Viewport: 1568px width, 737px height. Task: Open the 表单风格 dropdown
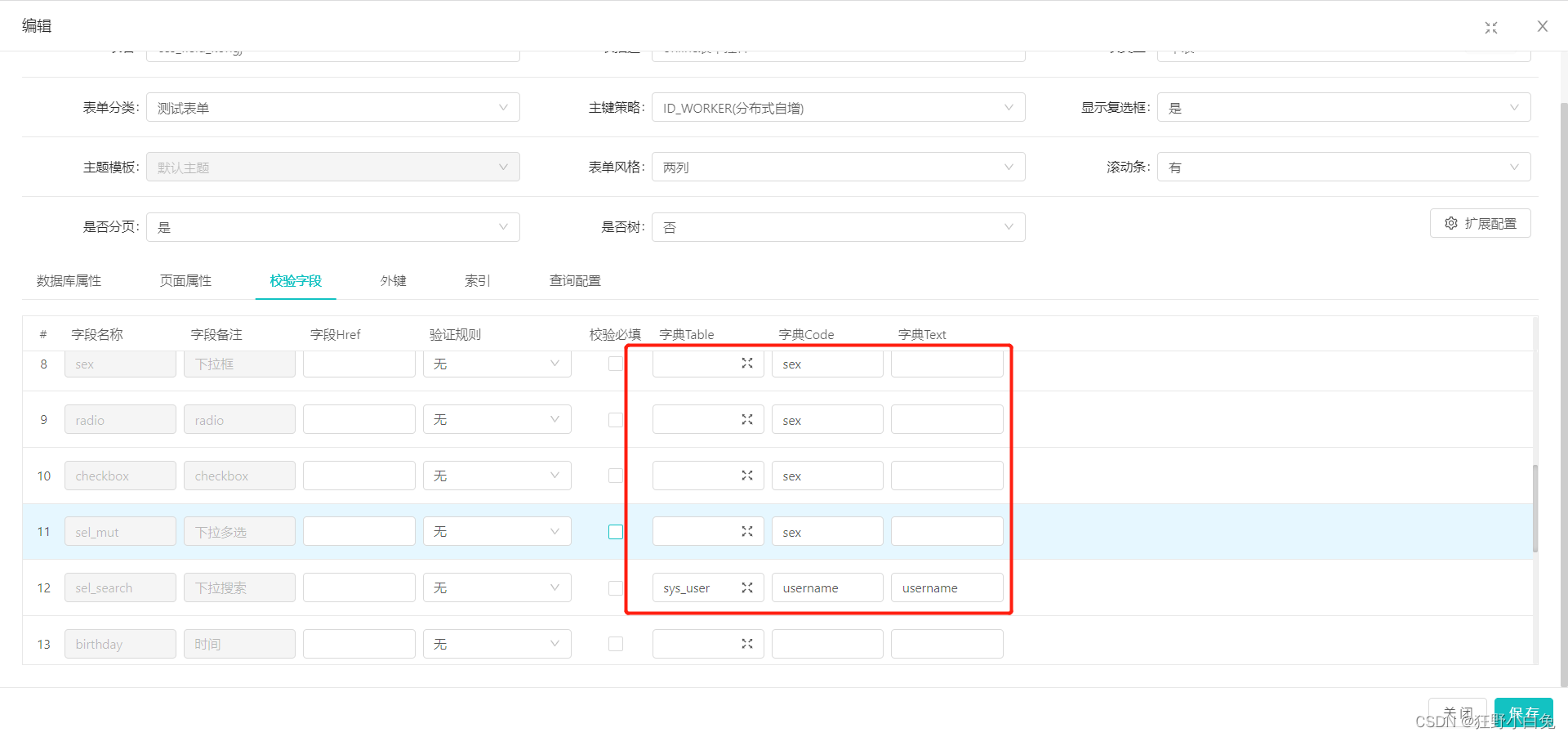point(837,167)
